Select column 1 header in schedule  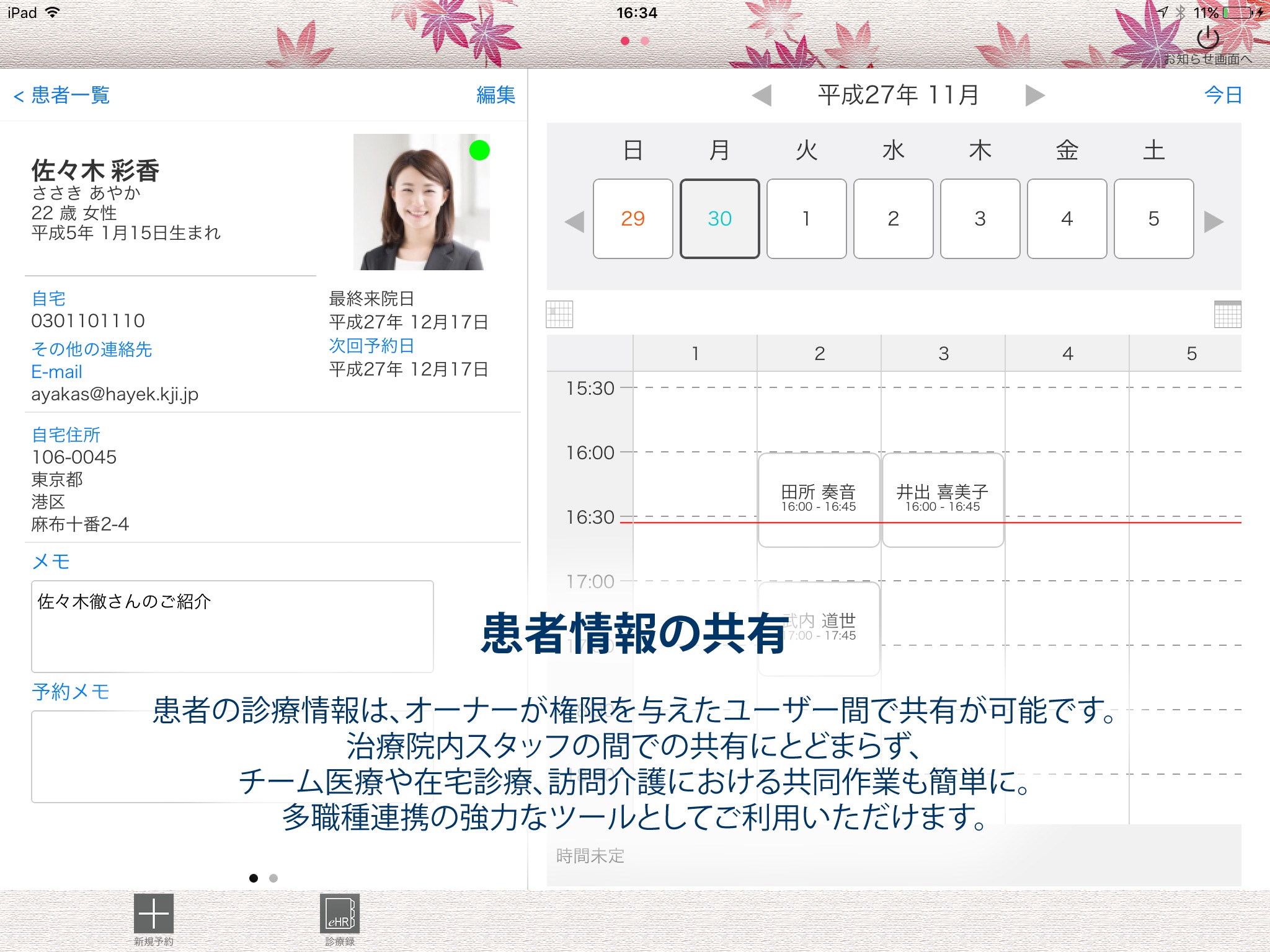(695, 353)
